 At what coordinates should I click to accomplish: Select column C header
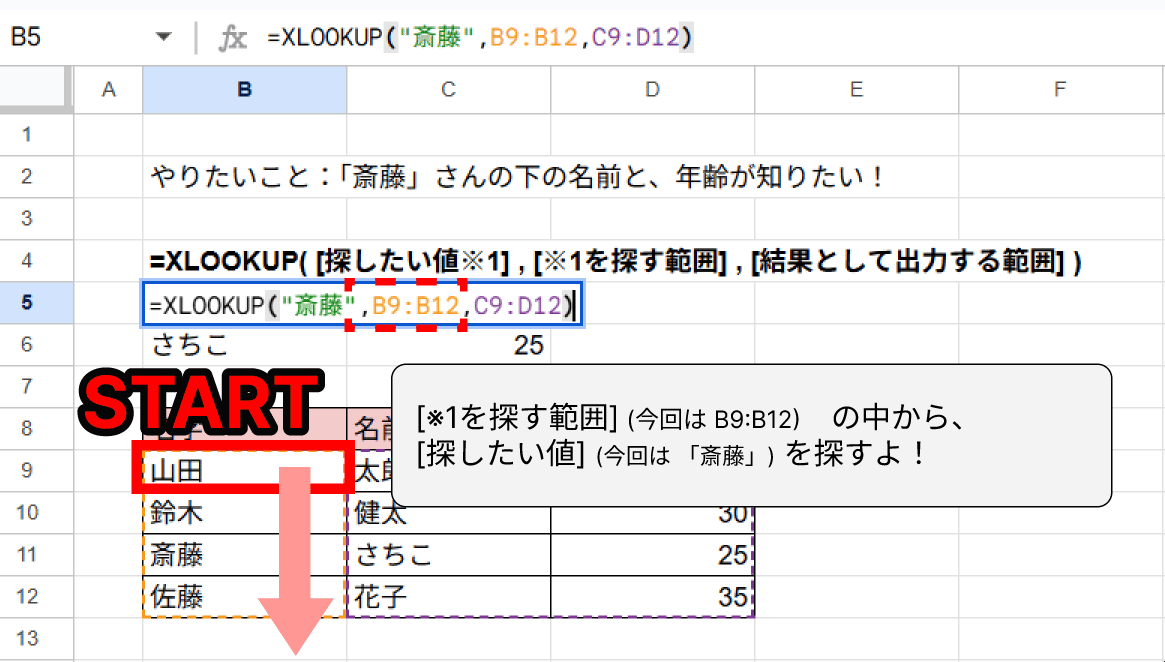(448, 90)
